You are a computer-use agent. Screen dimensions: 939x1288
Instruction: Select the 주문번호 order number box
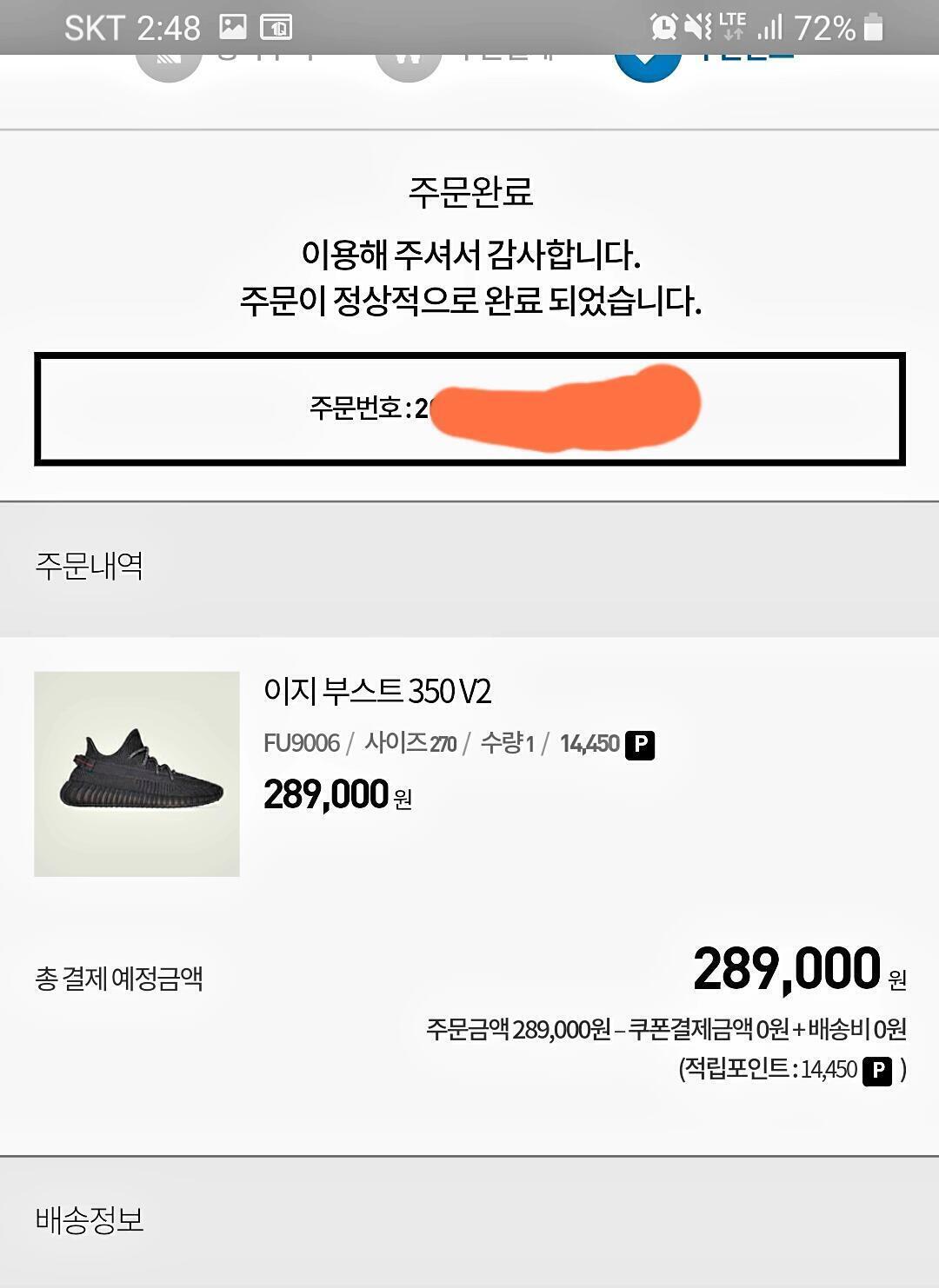pos(469,409)
